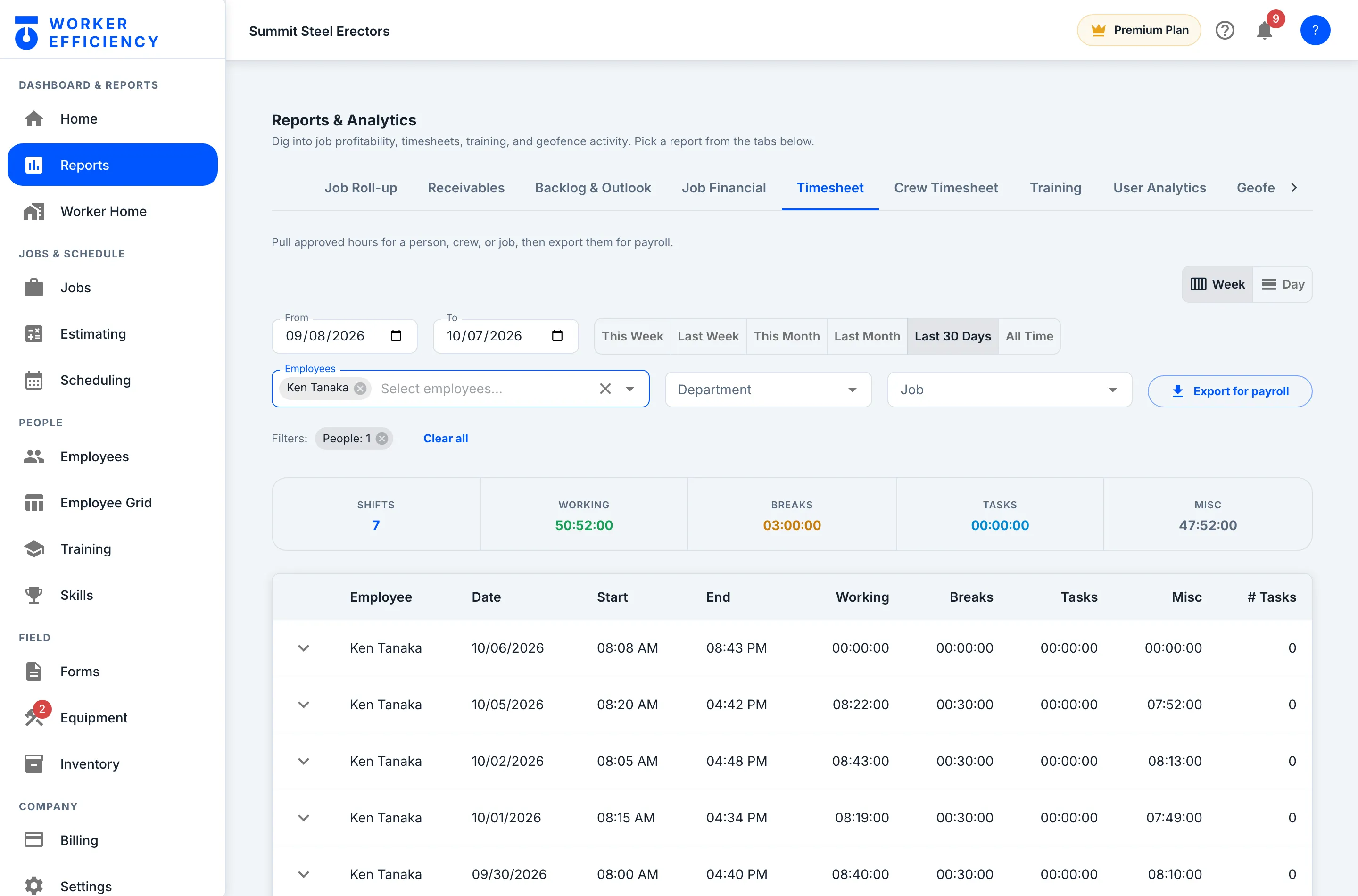This screenshot has height=896, width=1358.
Task: Expand the 10/02/2026 shift row
Action: (303, 761)
